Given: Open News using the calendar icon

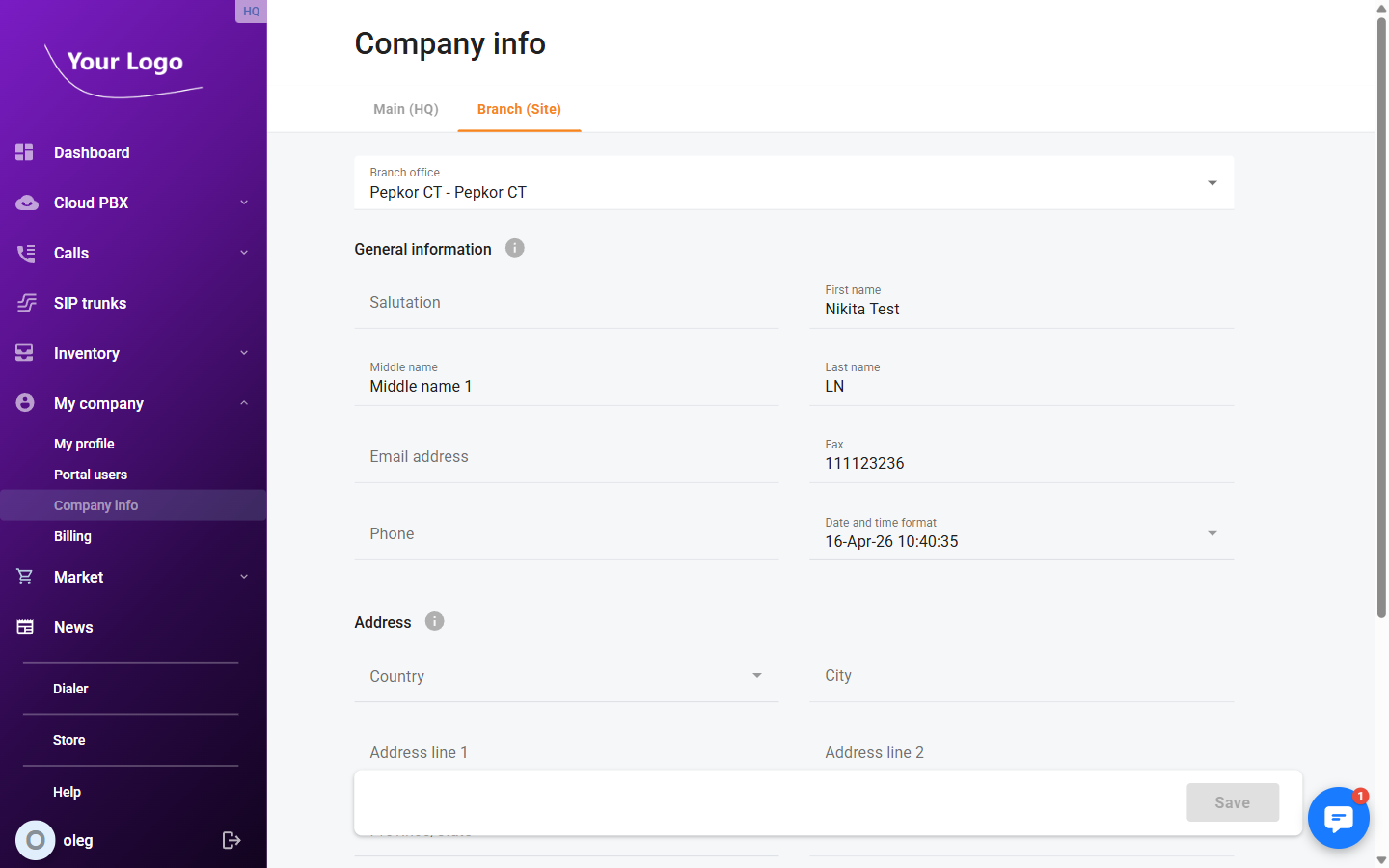Looking at the screenshot, I should [x=25, y=626].
